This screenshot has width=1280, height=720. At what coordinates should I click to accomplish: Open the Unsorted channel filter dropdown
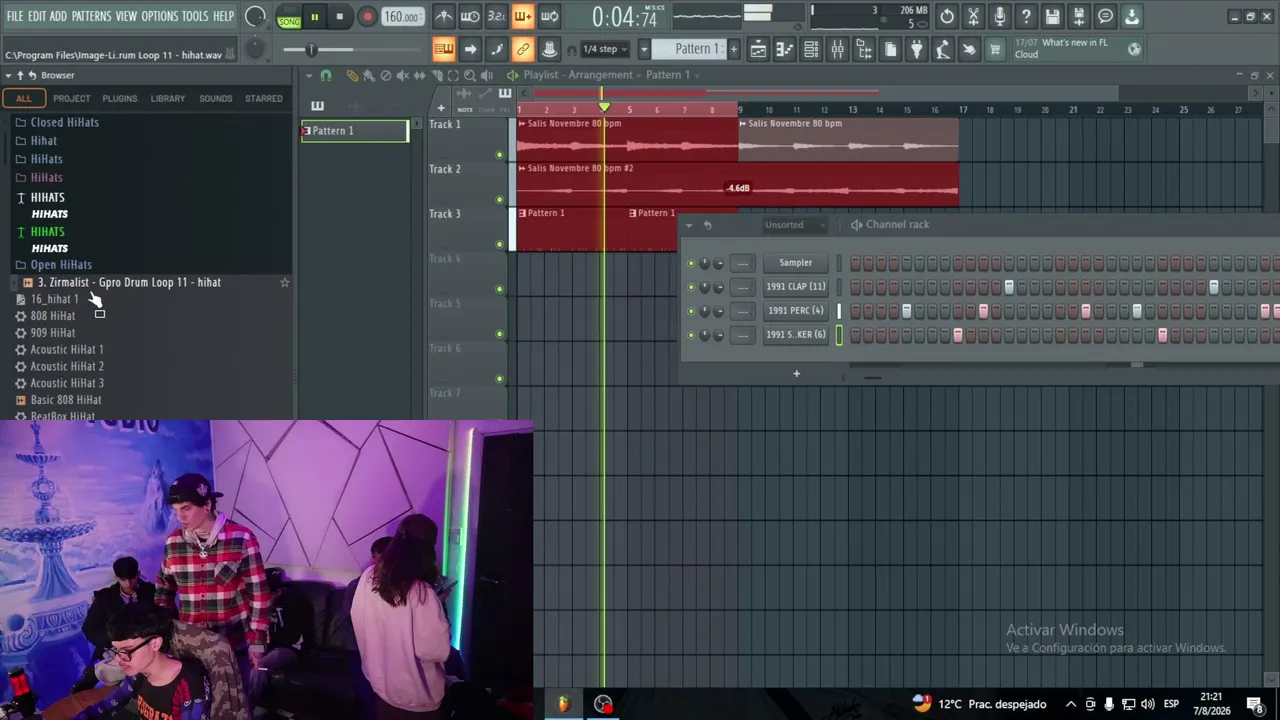(795, 225)
